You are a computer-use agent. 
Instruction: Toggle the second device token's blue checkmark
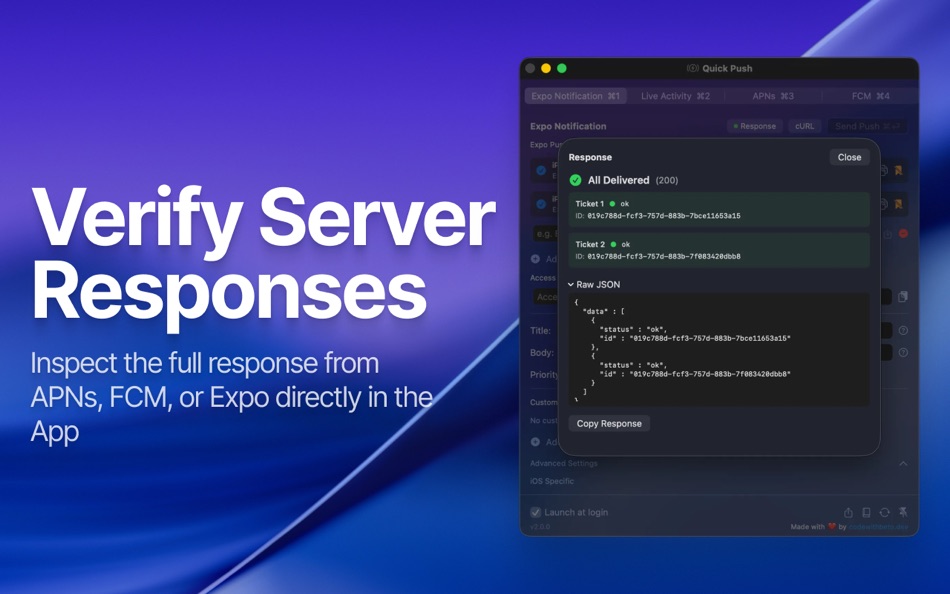[540, 201]
